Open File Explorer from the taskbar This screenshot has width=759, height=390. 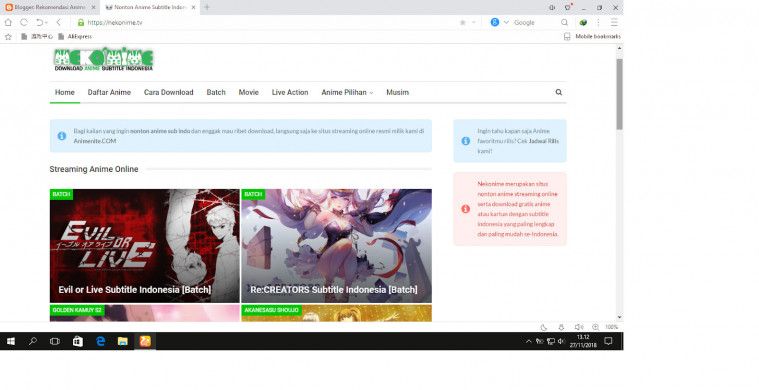click(x=122, y=341)
